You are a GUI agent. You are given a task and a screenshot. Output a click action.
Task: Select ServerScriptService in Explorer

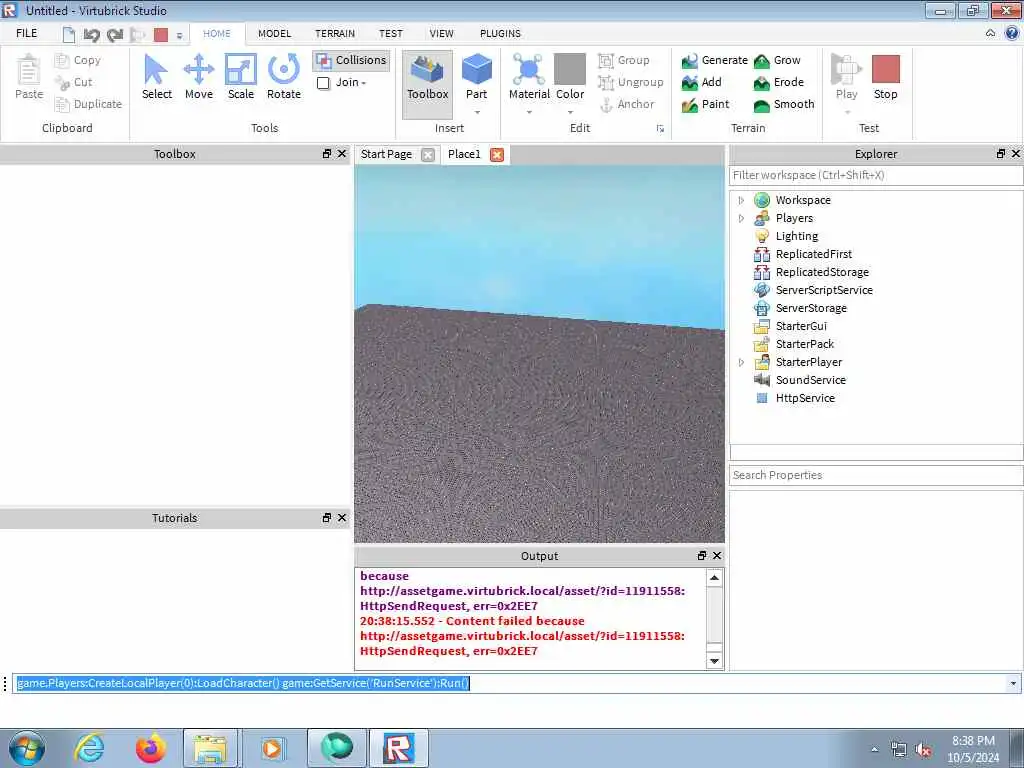(x=824, y=290)
